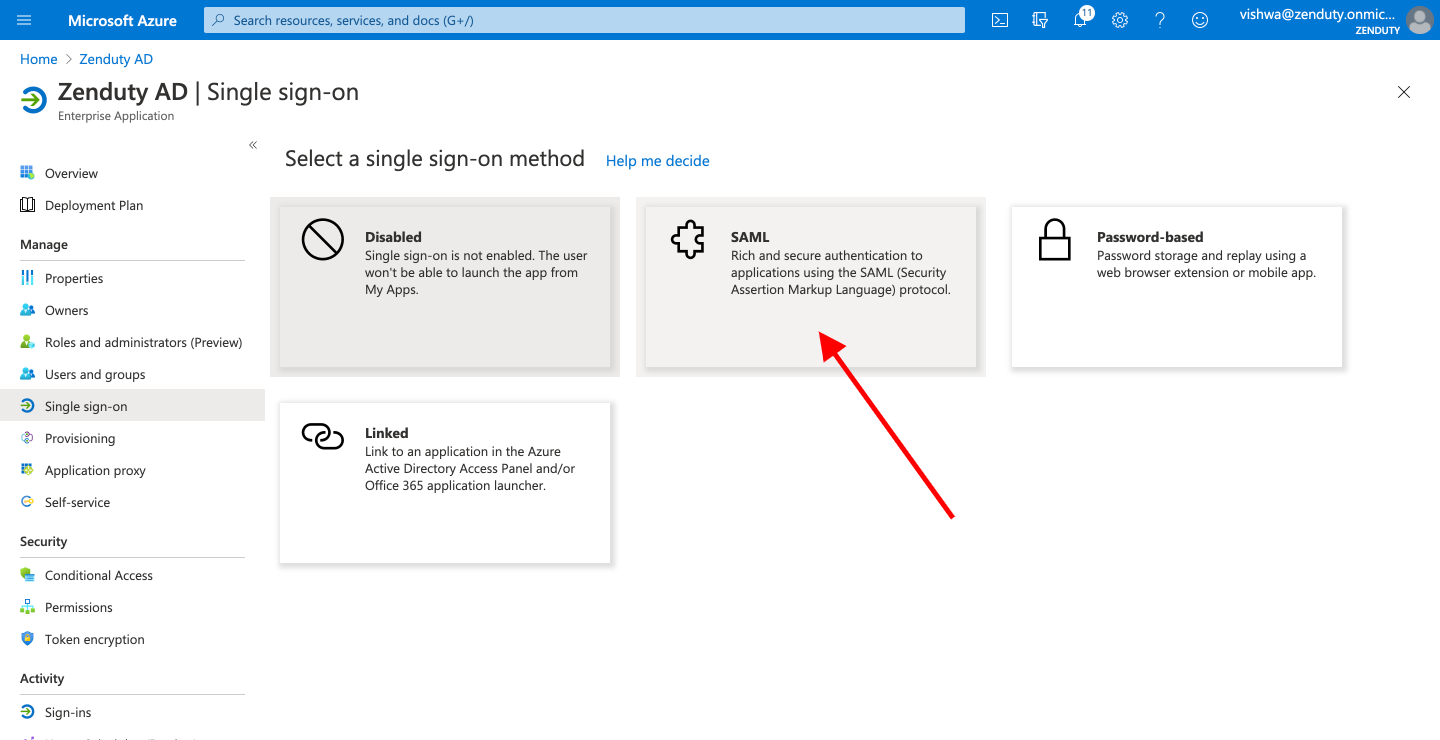Screen dimensions: 1440x740
Task: Launch Cloud Shell from the top bar
Action: (1000, 20)
